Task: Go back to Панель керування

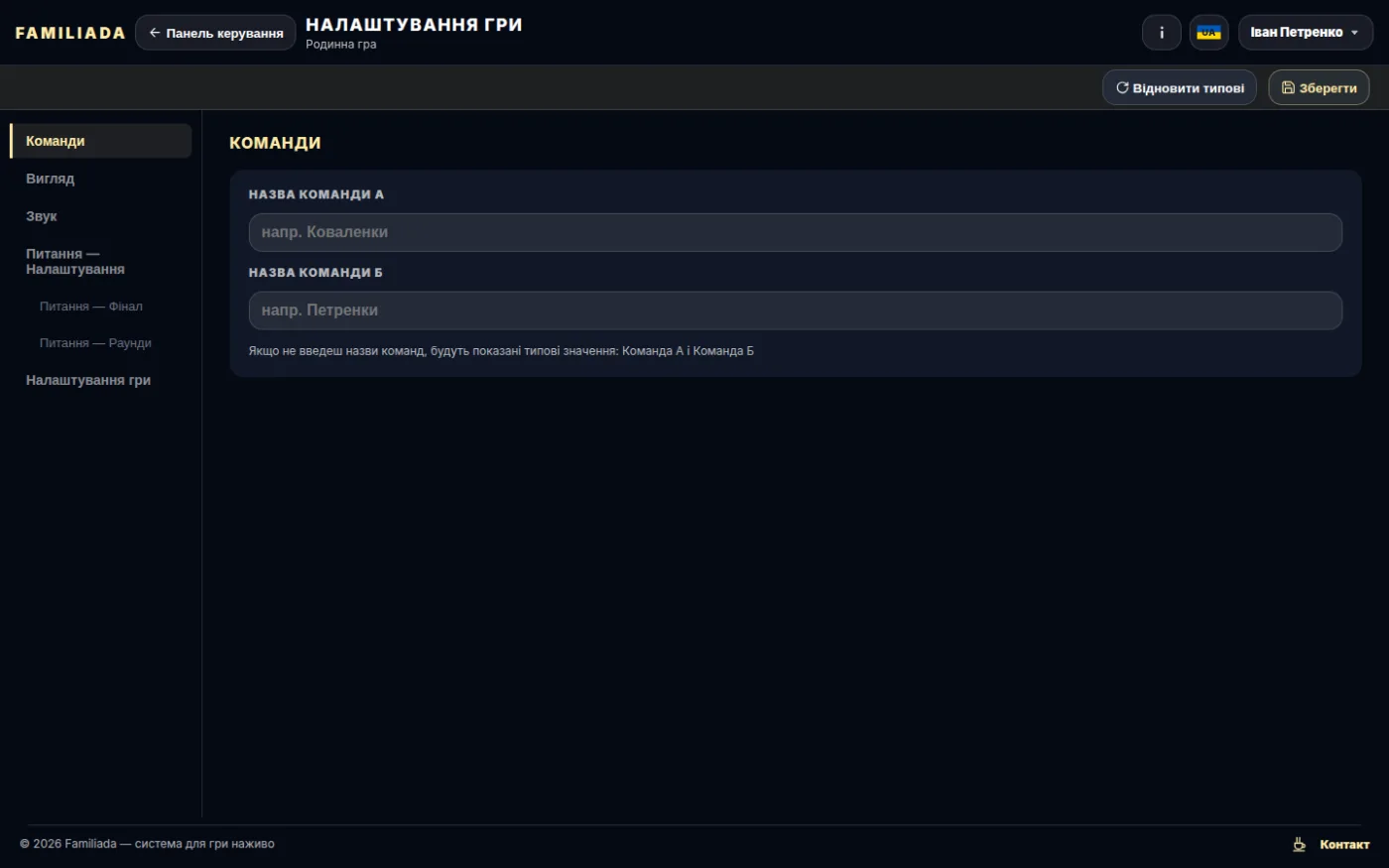Action: 215,33
